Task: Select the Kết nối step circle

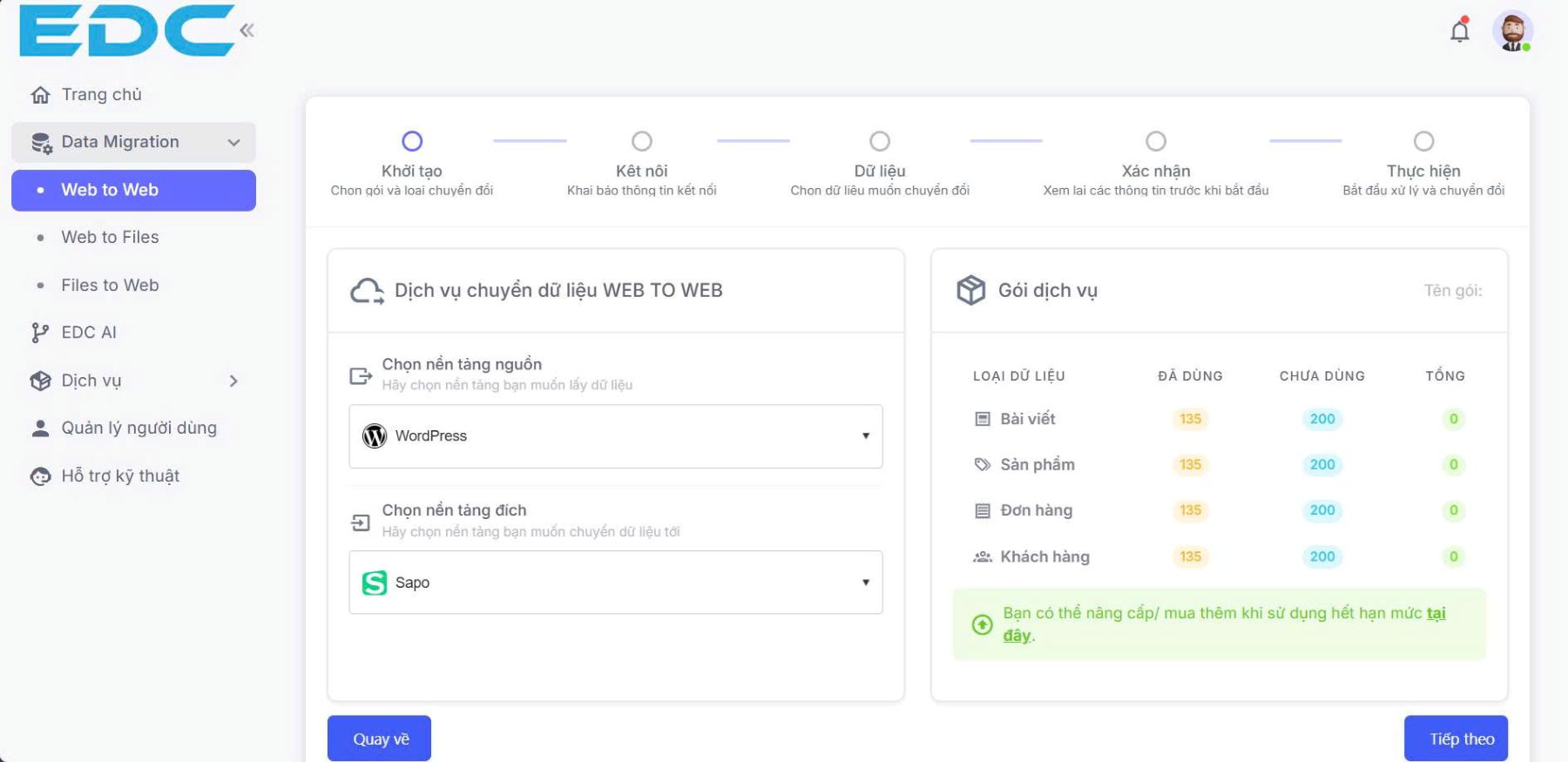Action: click(x=642, y=141)
